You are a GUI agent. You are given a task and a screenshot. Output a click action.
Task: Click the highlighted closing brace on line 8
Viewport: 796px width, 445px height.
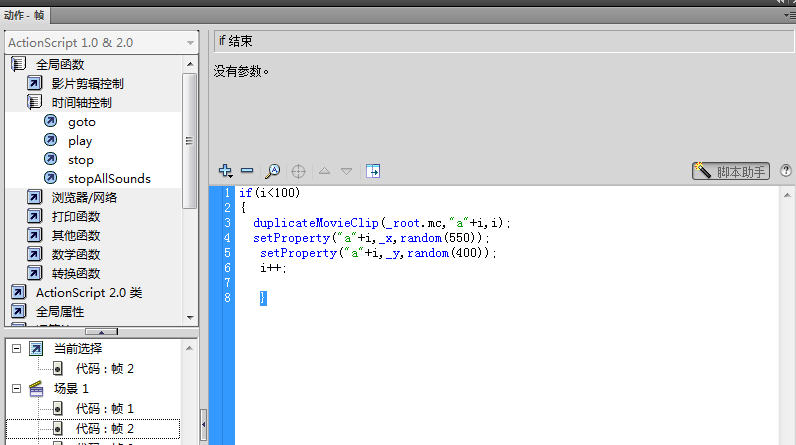(263, 298)
